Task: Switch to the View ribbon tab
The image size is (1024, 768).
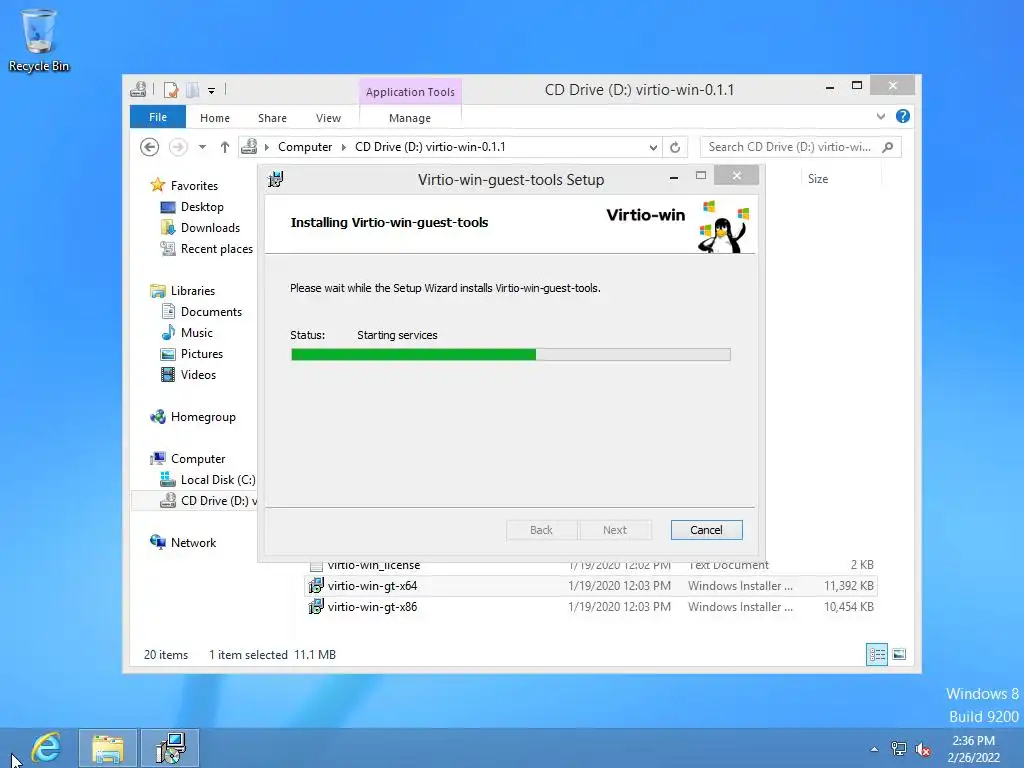Action: pos(328,118)
